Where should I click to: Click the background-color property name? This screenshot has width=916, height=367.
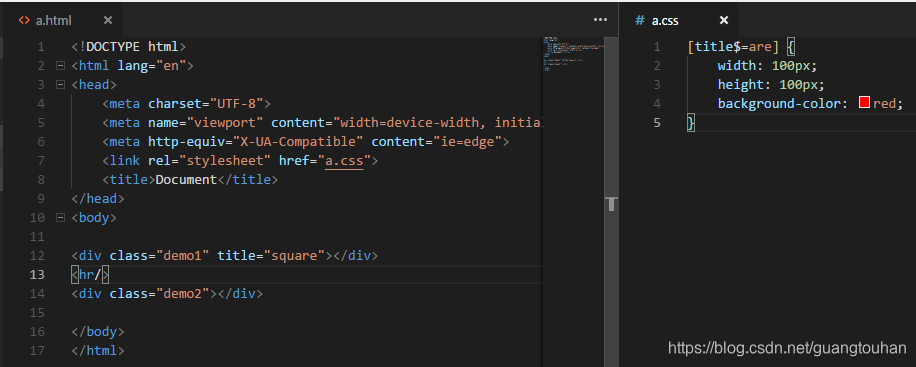tap(779, 103)
